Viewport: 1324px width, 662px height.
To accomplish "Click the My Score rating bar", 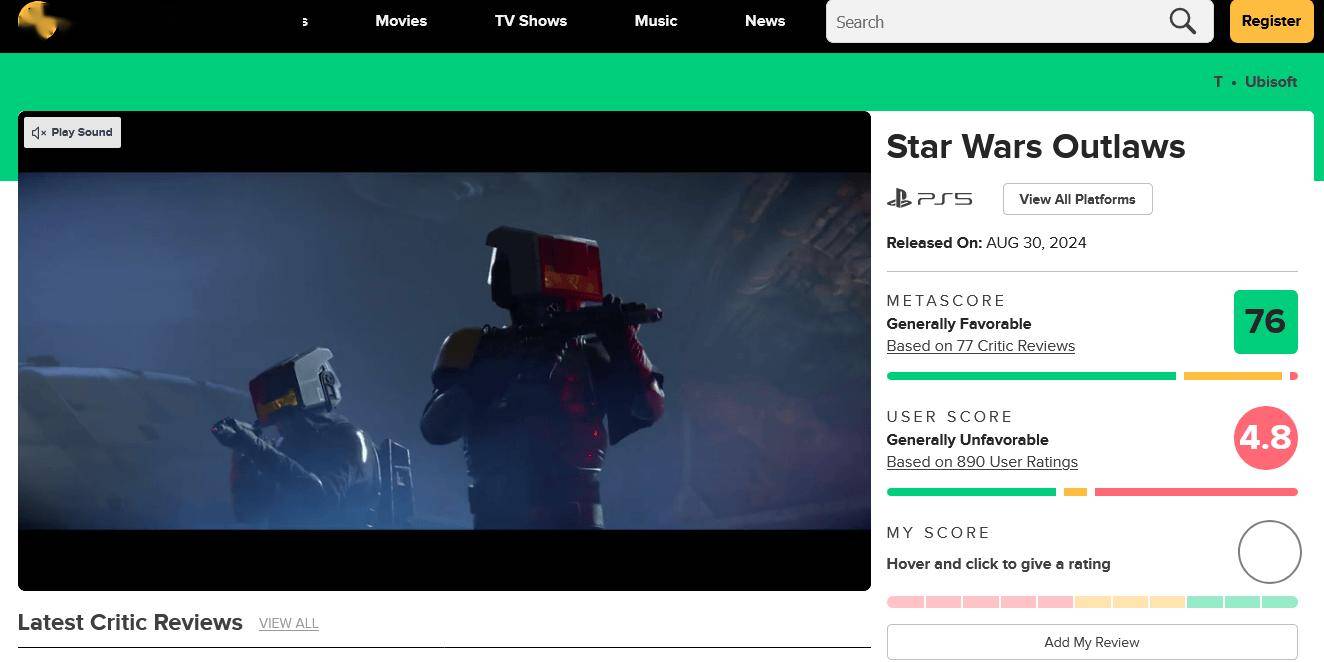I will tap(1092, 602).
